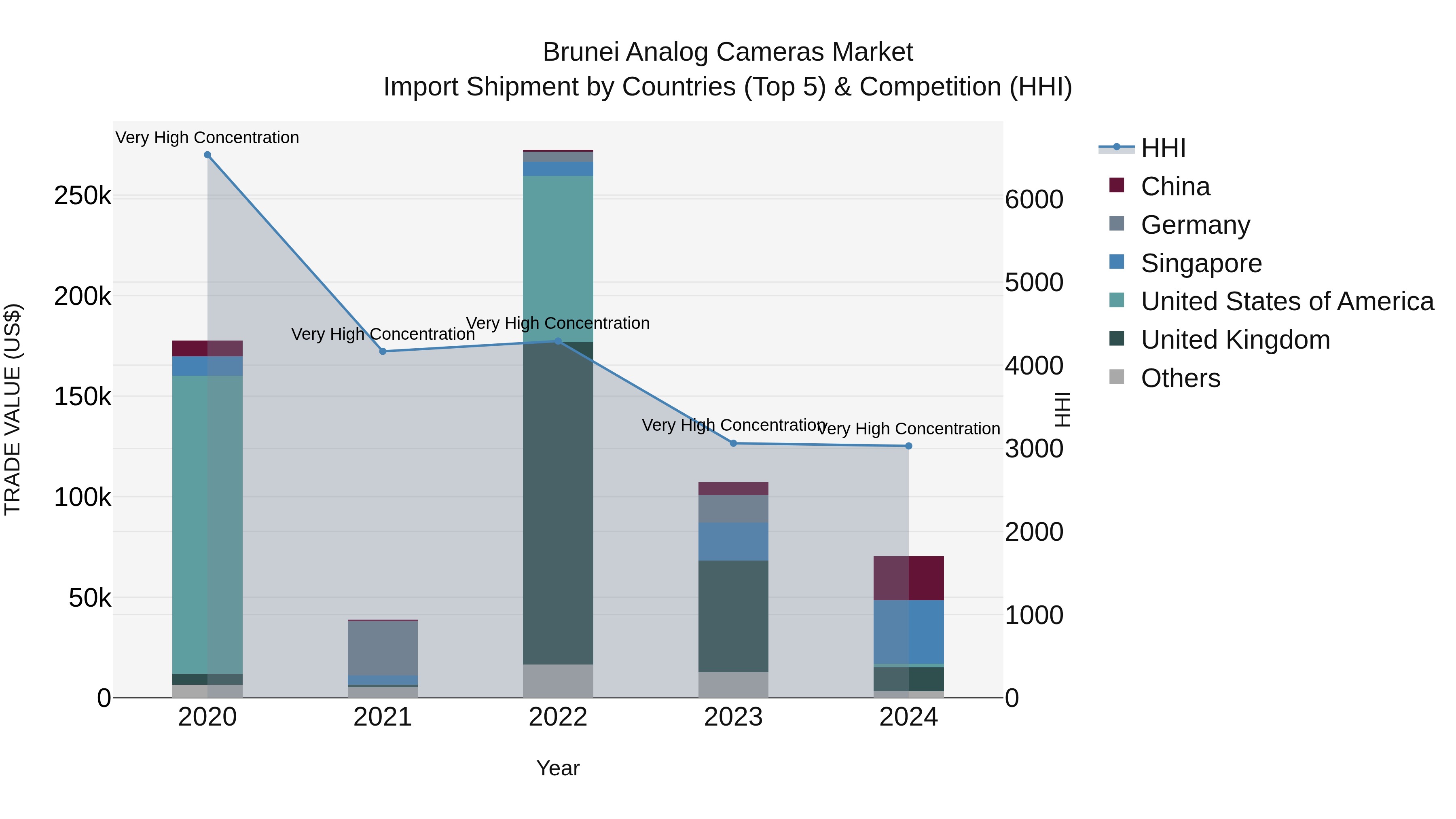This screenshot has width=1456, height=819.
Task: Toggle the China legend entry
Action: point(1159,186)
